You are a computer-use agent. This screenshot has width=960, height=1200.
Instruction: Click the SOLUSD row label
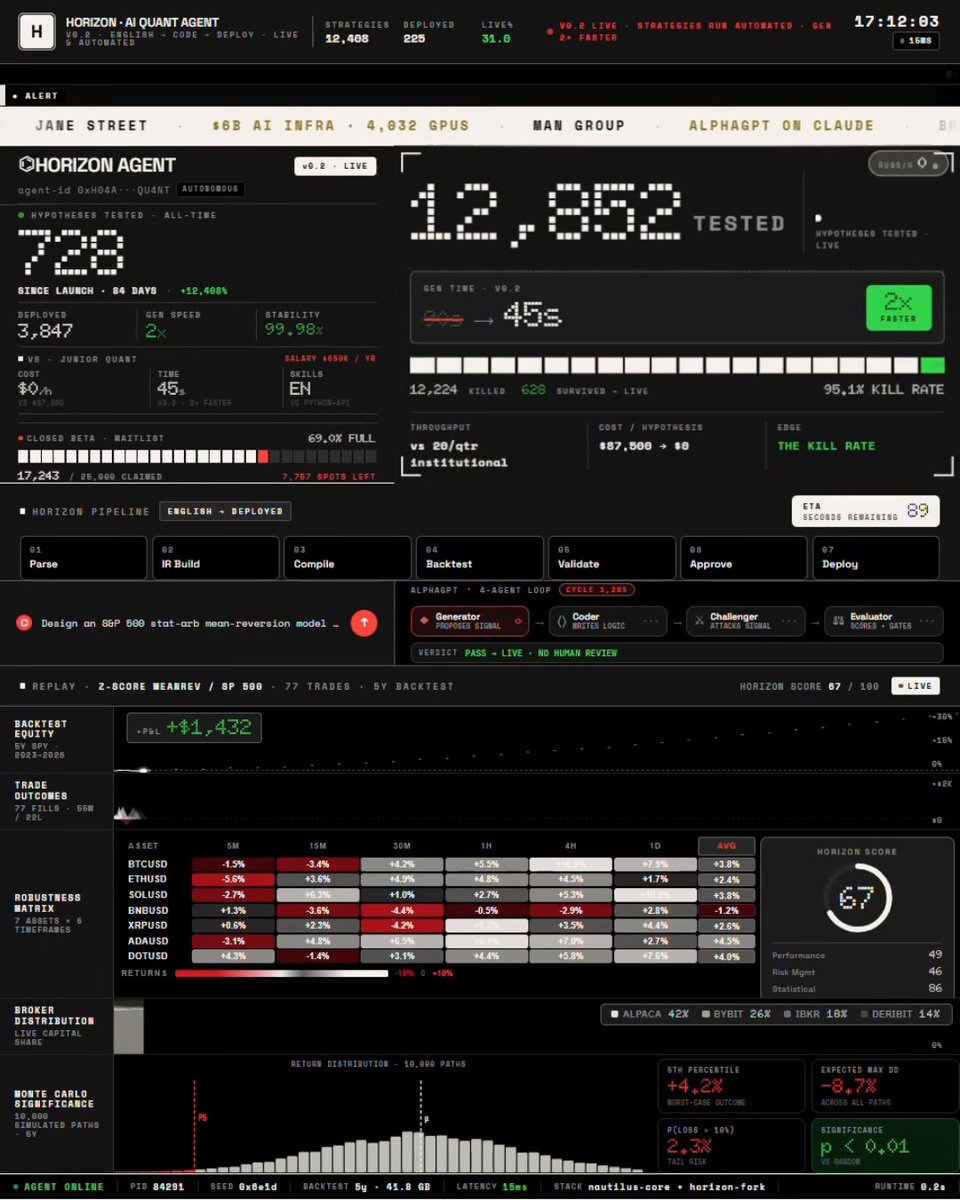(x=148, y=895)
